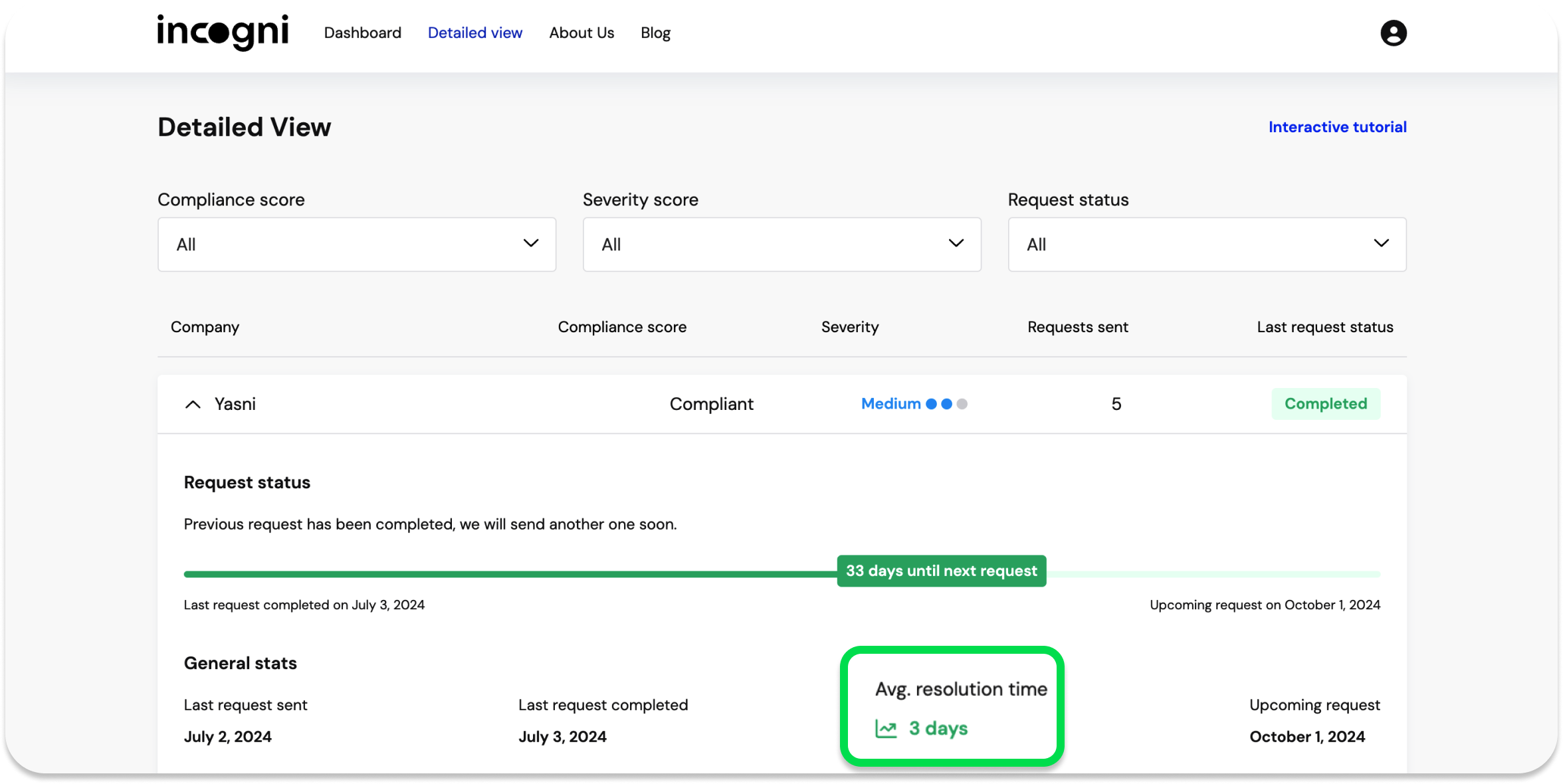The width and height of the screenshot is (1563, 784).
Task: Open the About Us page
Action: [581, 33]
